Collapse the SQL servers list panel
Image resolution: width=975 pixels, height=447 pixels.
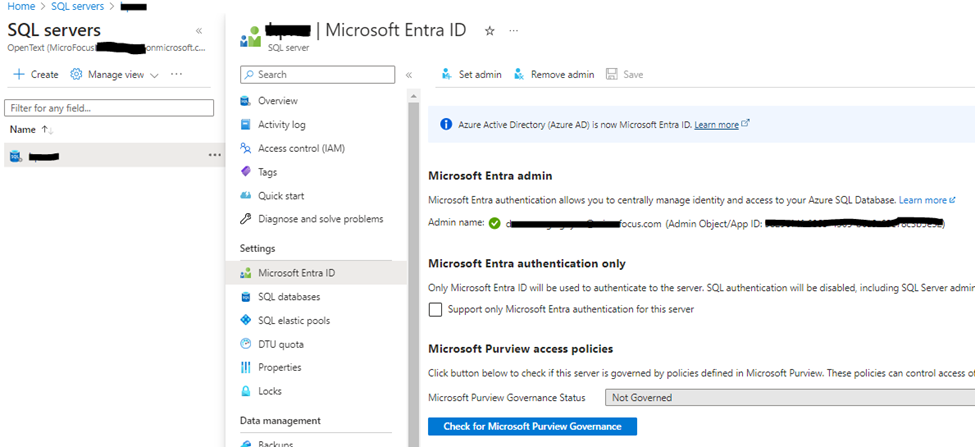point(199,31)
